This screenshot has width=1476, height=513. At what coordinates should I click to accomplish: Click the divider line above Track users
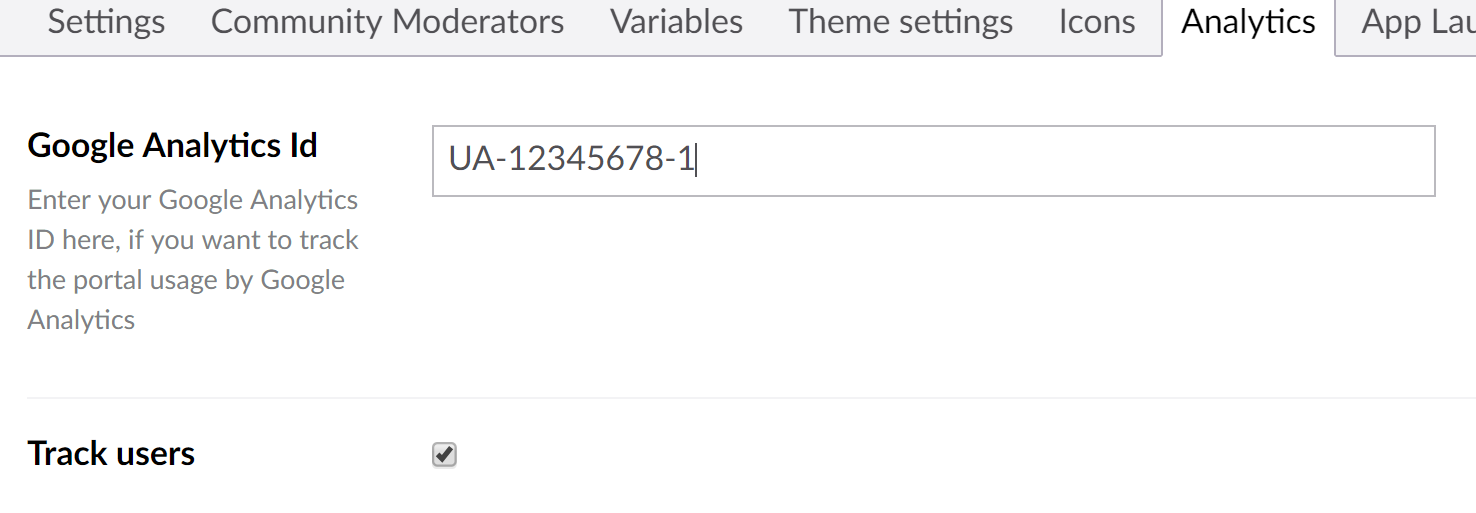pyautogui.click(x=750, y=398)
